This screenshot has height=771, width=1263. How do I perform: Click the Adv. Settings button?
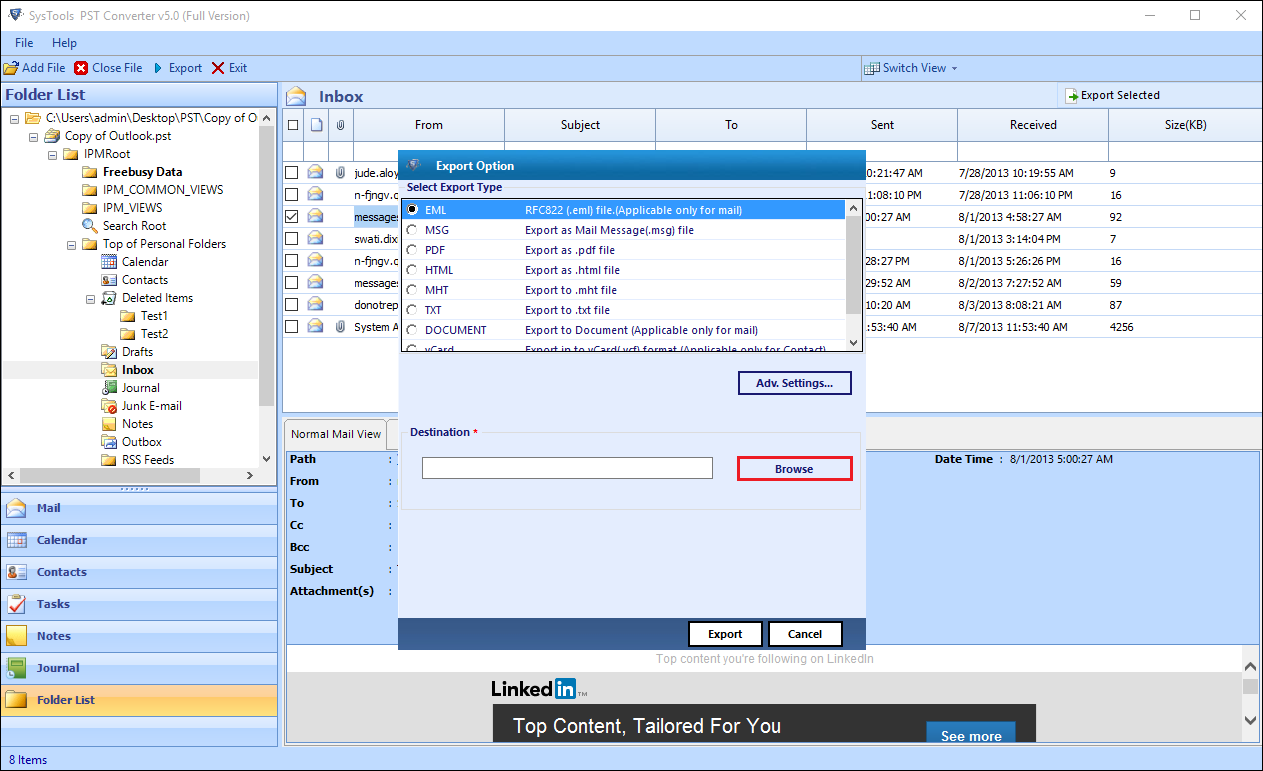click(x=794, y=383)
